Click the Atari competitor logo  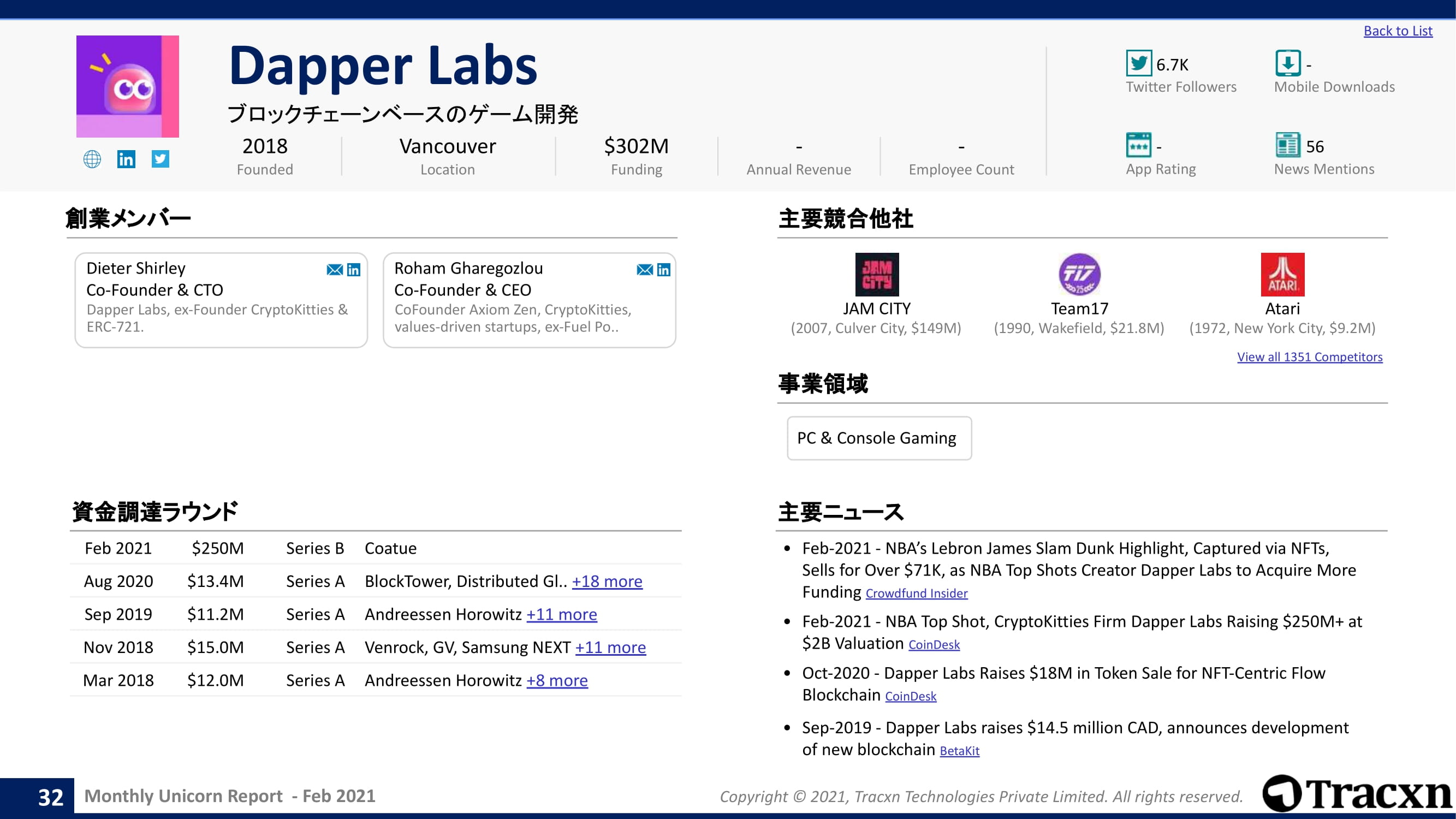pyautogui.click(x=1282, y=274)
